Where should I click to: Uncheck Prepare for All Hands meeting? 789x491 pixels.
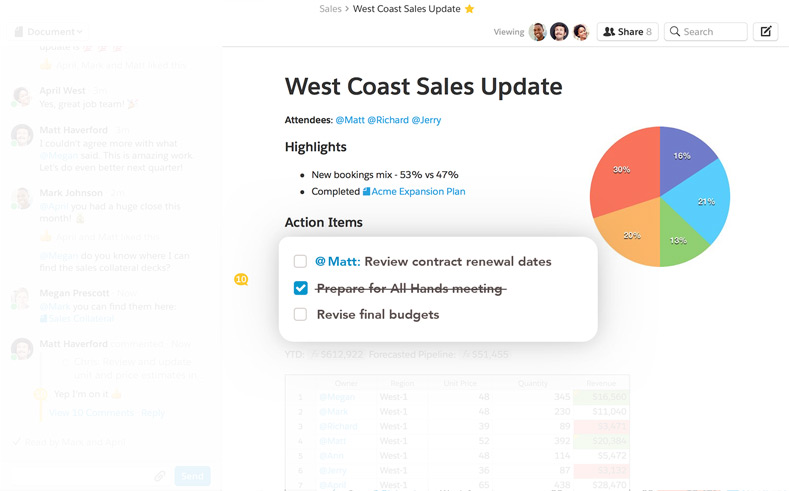pos(300,289)
